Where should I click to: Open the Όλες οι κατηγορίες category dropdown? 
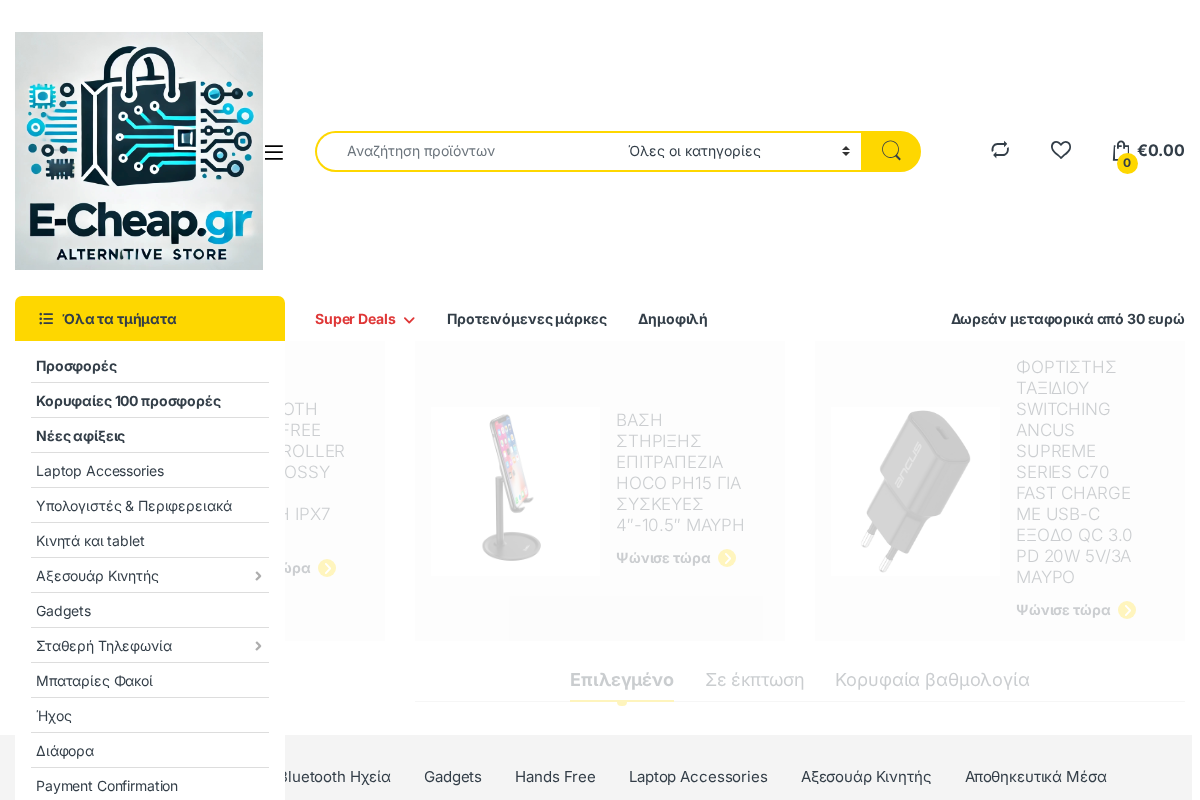[x=738, y=151]
